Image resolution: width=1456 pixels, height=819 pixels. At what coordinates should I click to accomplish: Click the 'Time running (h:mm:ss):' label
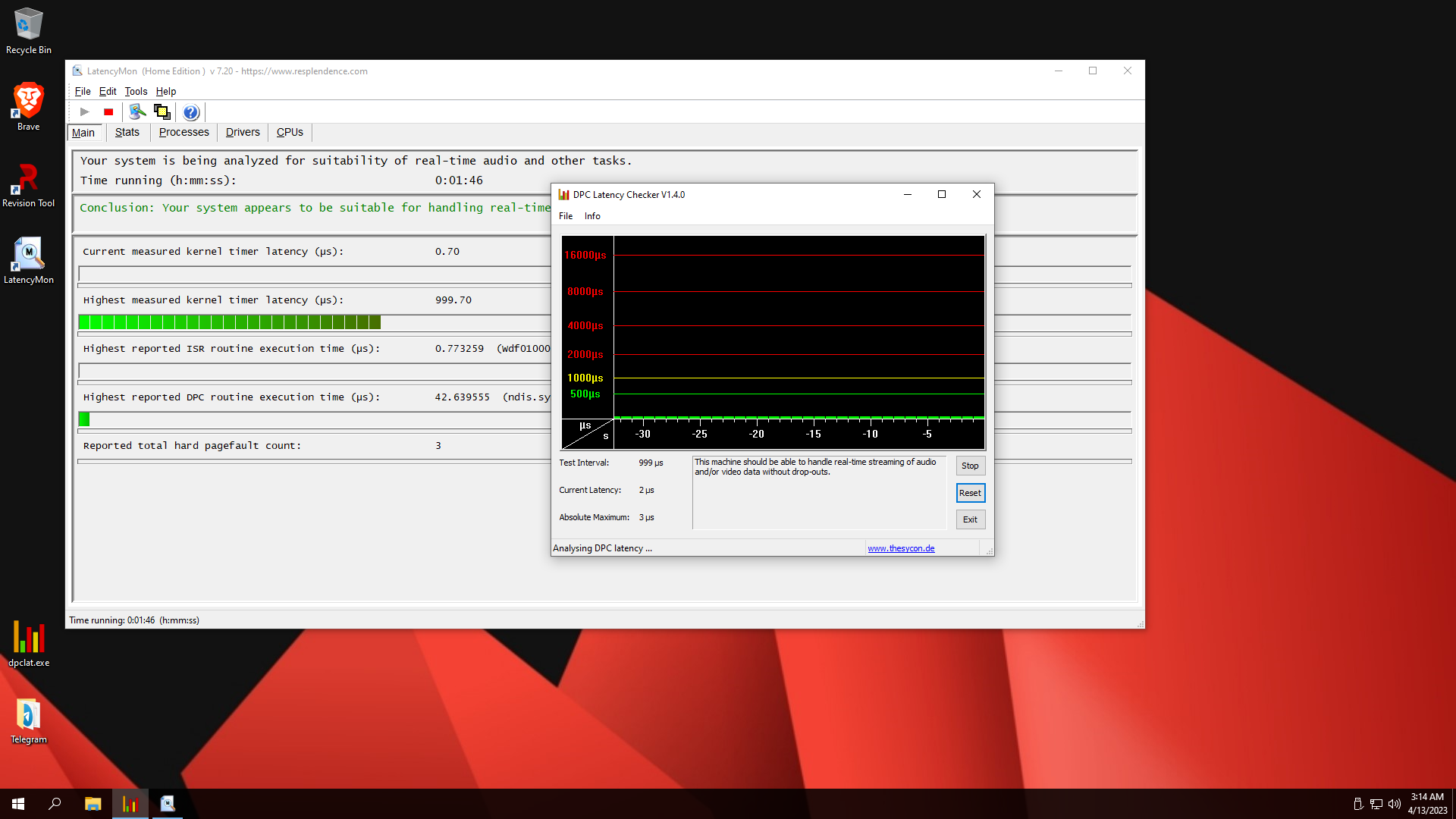click(x=158, y=180)
